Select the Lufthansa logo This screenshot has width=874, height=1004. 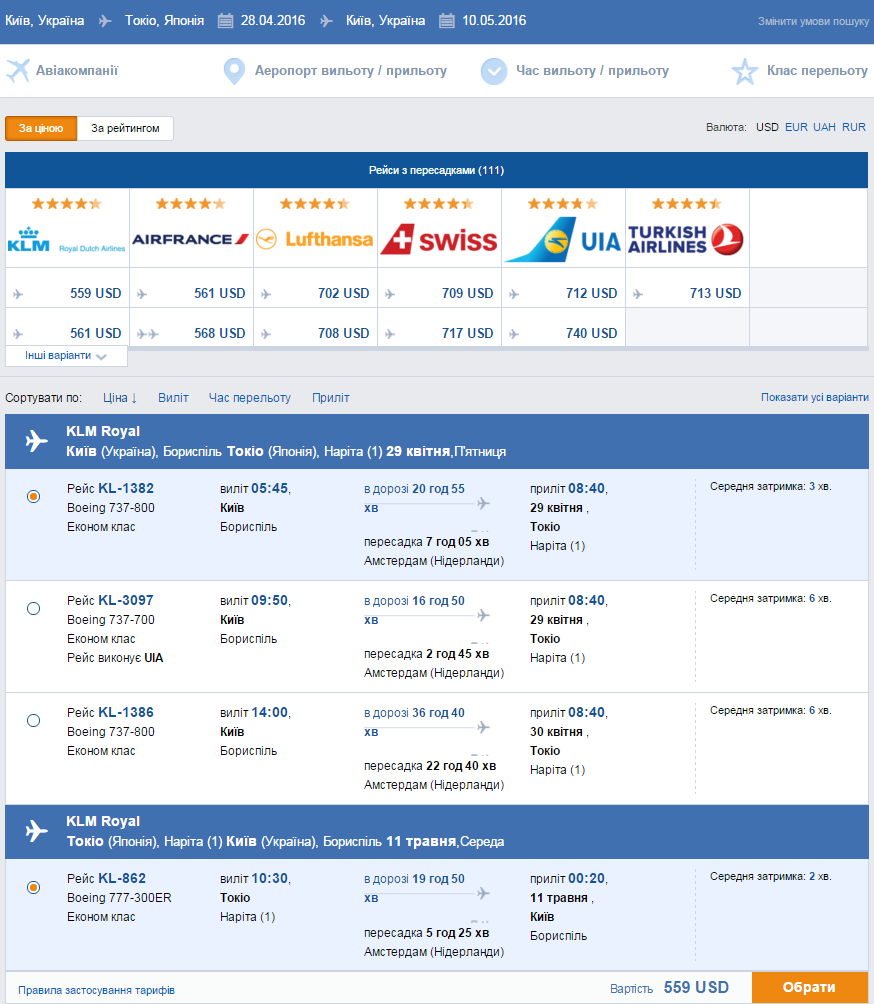point(314,239)
